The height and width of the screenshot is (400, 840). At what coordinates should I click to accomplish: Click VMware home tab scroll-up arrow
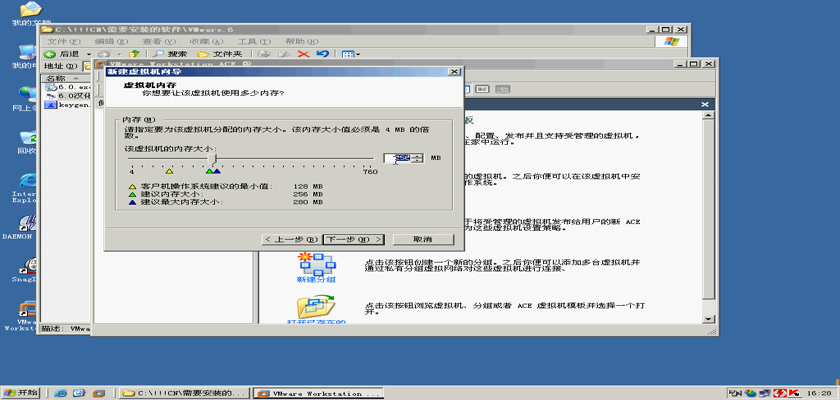709,115
